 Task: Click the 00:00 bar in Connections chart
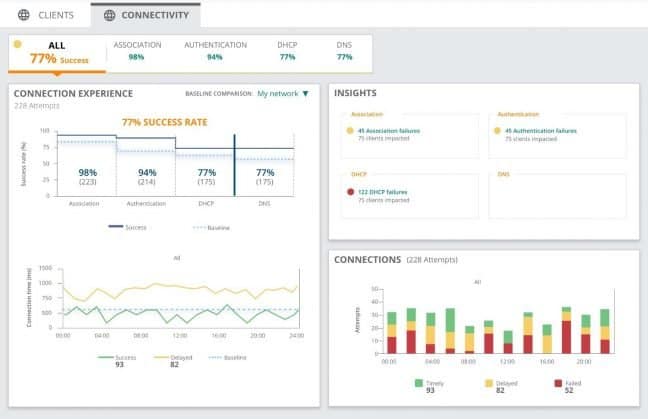point(391,333)
